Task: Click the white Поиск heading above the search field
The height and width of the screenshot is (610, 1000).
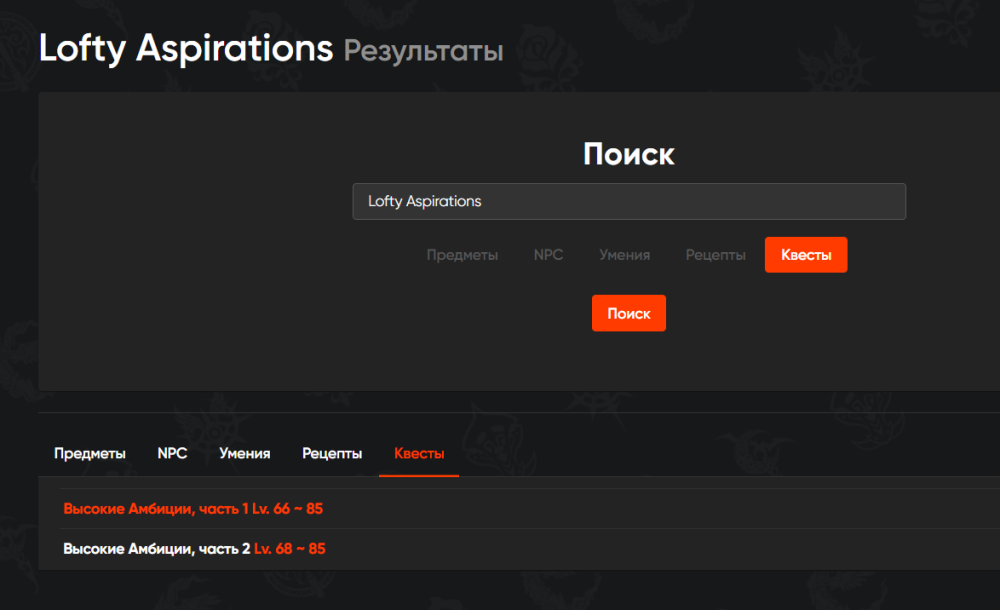Action: click(x=628, y=154)
